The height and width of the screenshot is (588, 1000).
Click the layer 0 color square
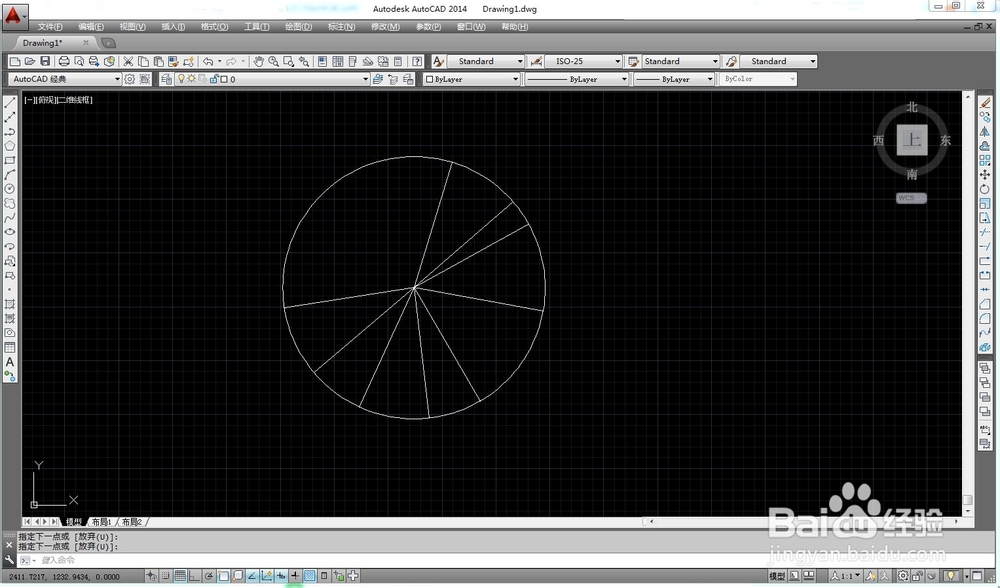[x=224, y=79]
